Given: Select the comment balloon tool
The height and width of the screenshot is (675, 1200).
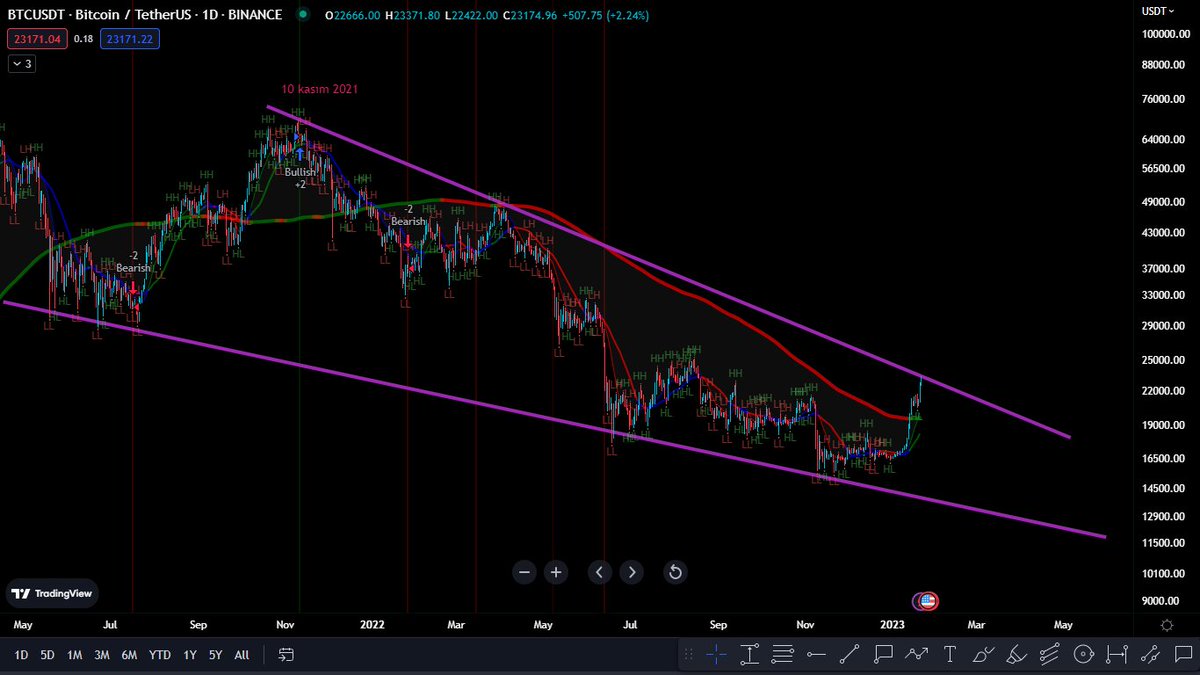Looking at the screenshot, I should pos(1182,655).
